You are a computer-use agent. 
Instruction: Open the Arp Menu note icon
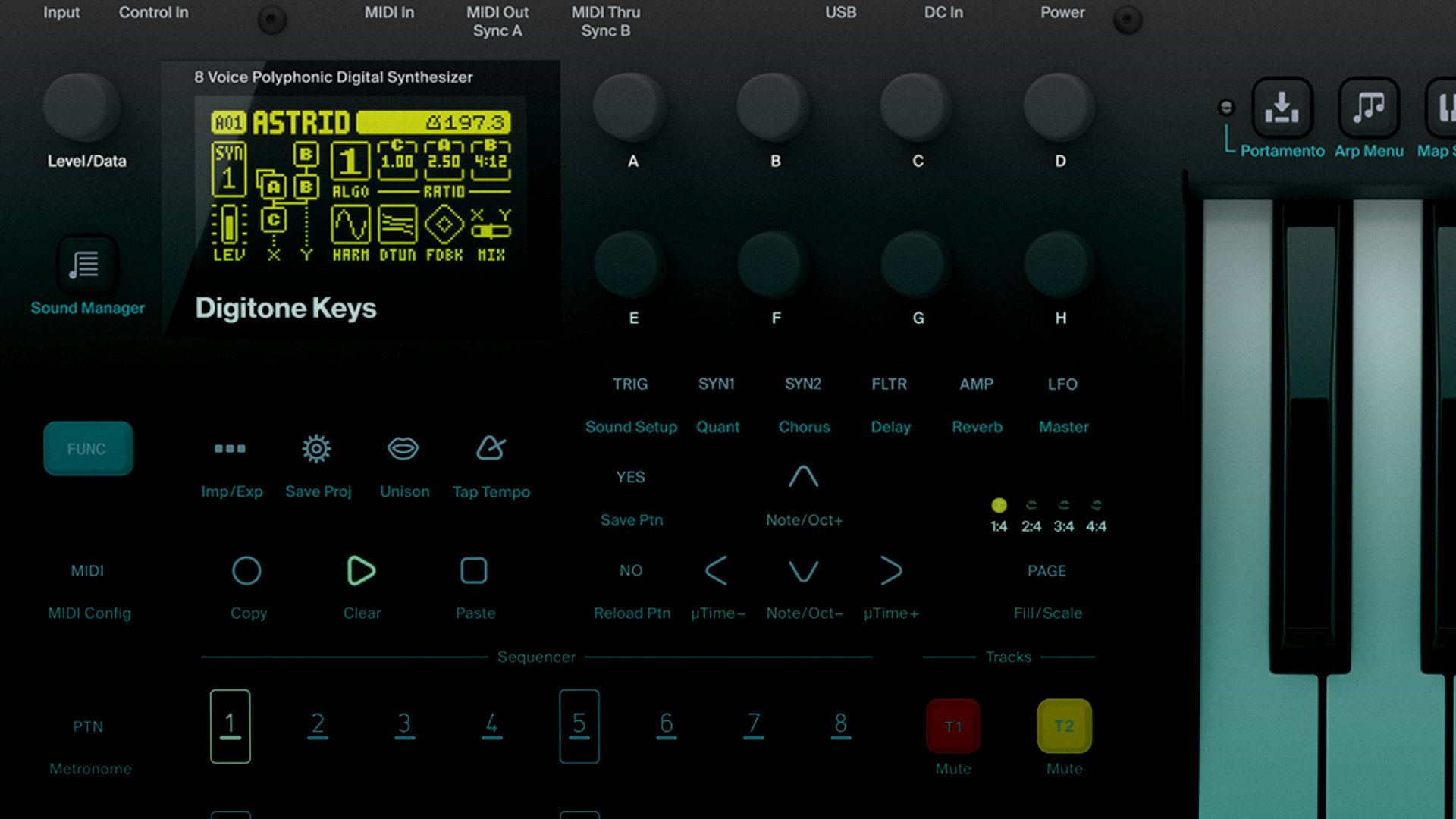tap(1369, 108)
